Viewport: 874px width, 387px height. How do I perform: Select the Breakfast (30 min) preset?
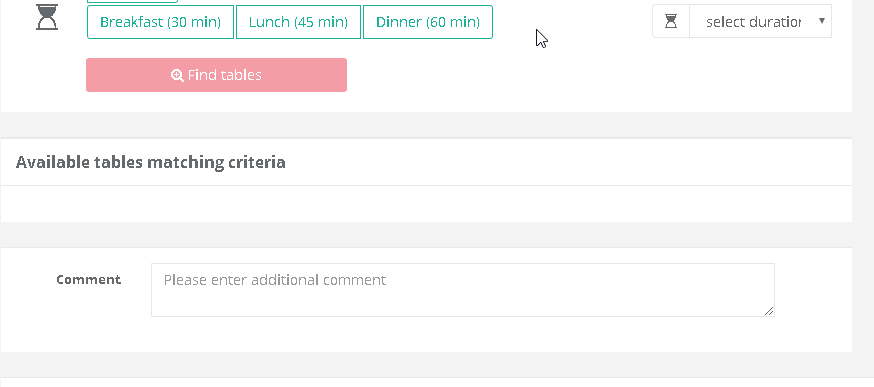pos(161,22)
